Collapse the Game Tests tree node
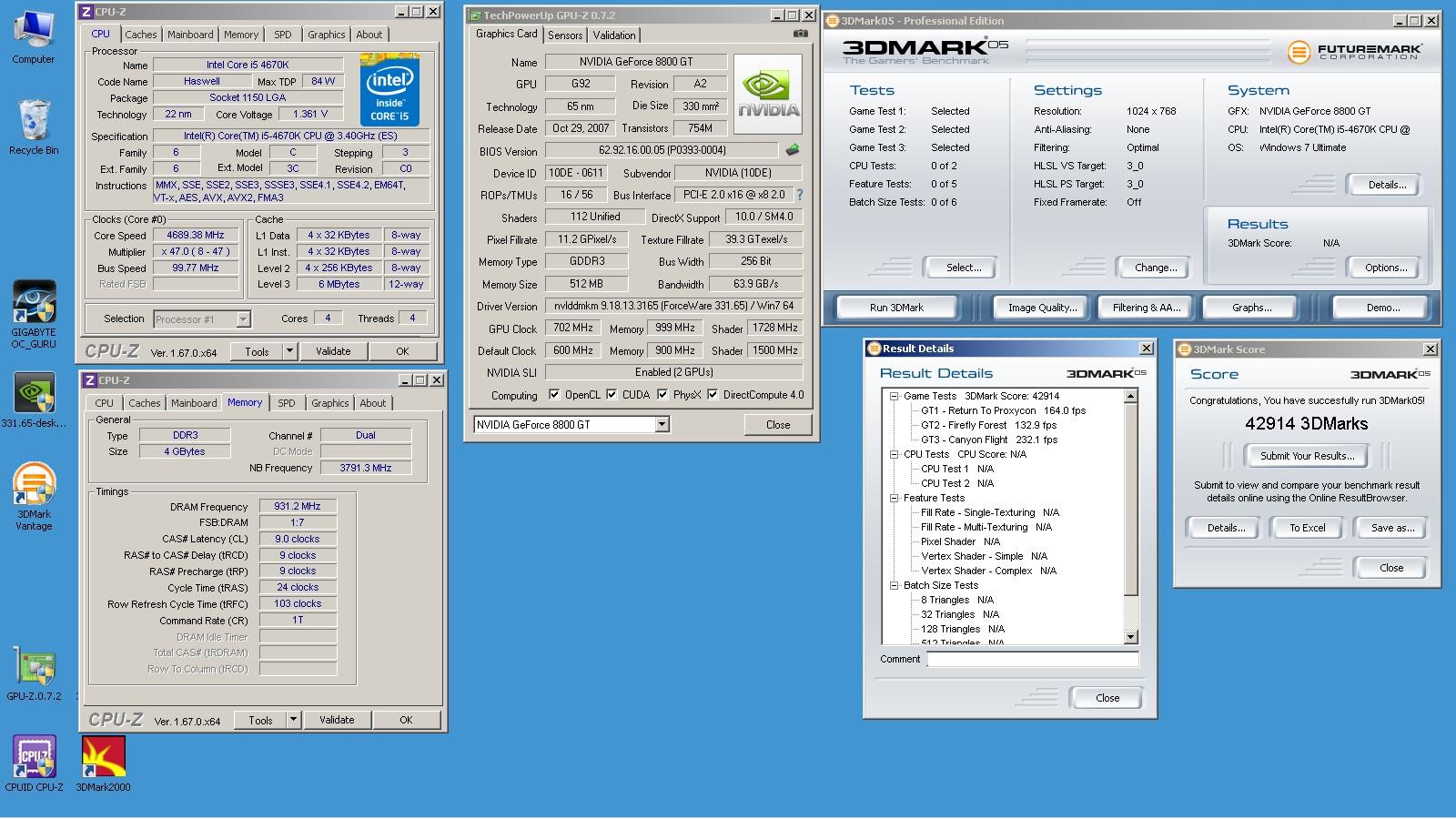The height and width of the screenshot is (819, 1456). pyautogui.click(x=895, y=396)
